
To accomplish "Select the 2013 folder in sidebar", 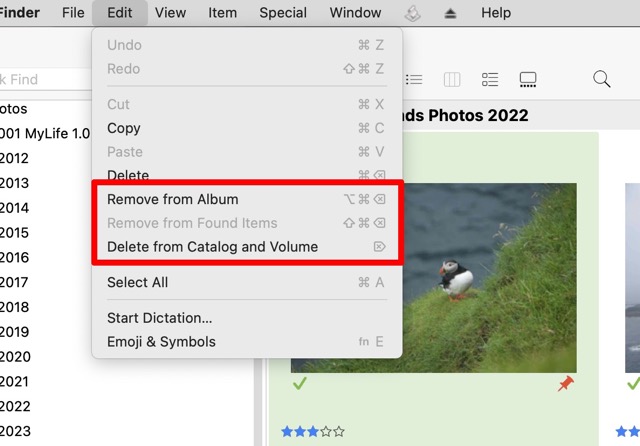I will 14,183.
